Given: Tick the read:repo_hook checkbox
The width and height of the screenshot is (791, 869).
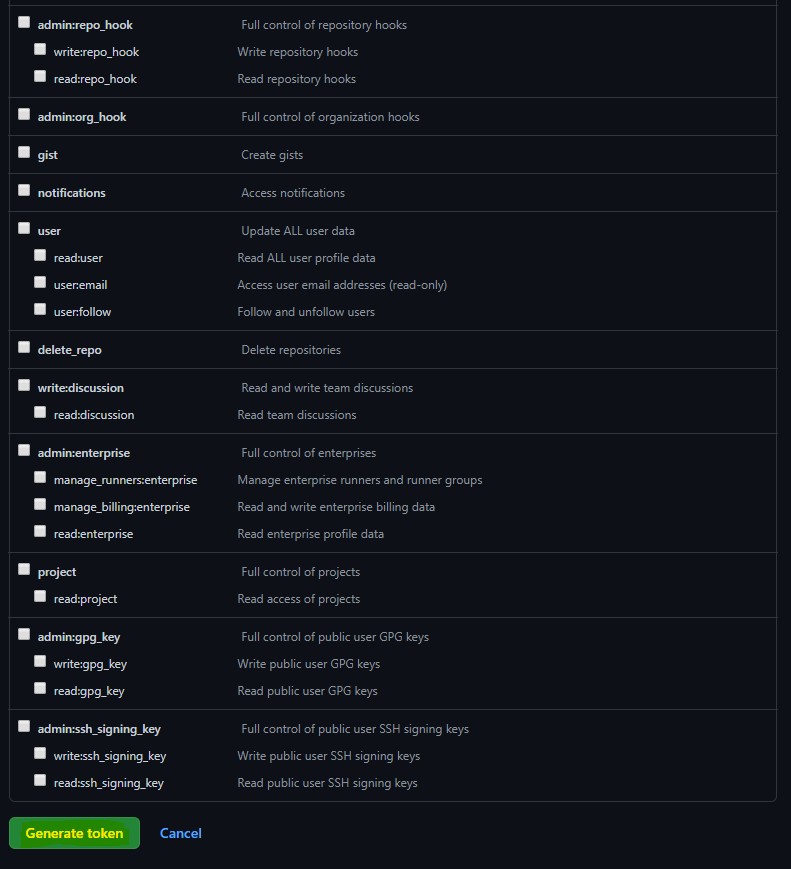Looking at the screenshot, I should tap(40, 76).
